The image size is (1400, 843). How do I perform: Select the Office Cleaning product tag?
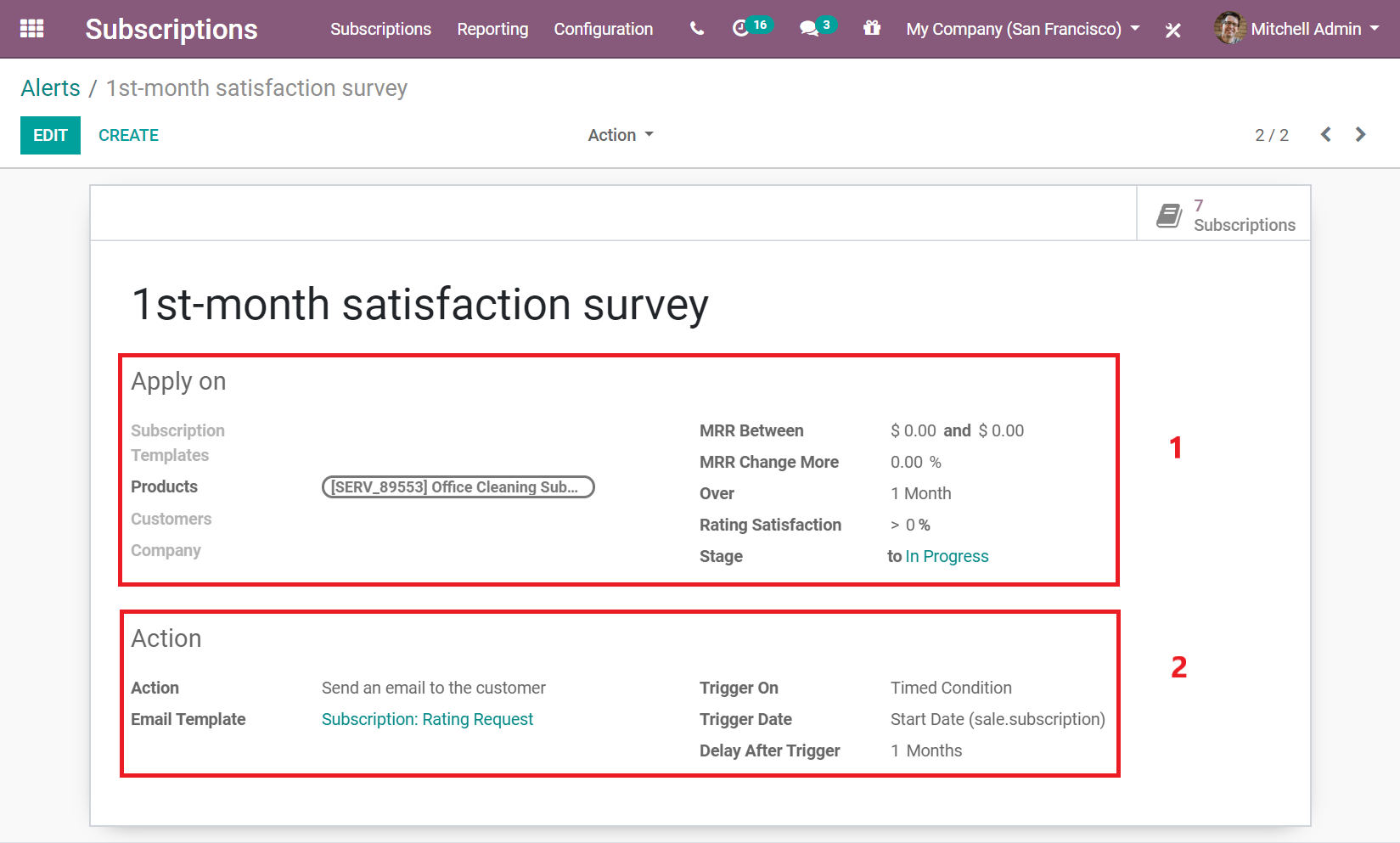point(458,486)
